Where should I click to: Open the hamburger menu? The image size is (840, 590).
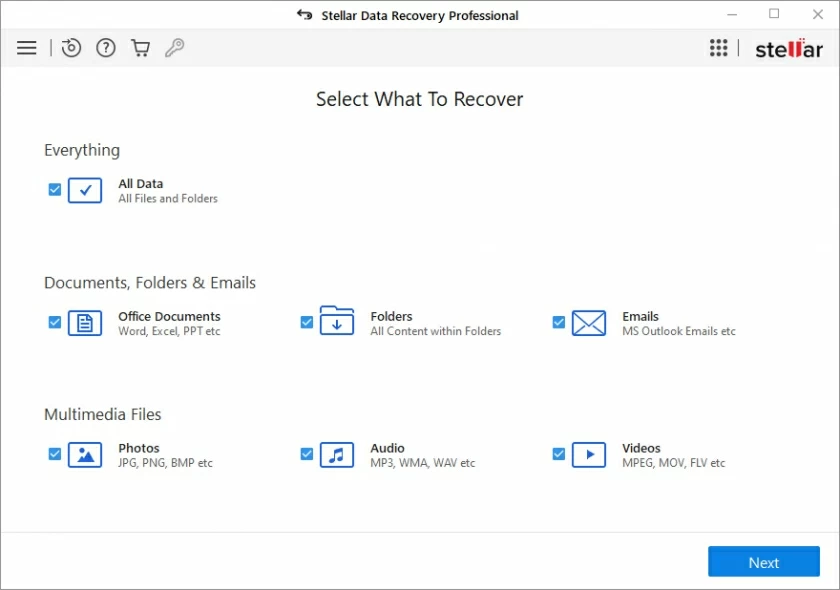click(26, 47)
